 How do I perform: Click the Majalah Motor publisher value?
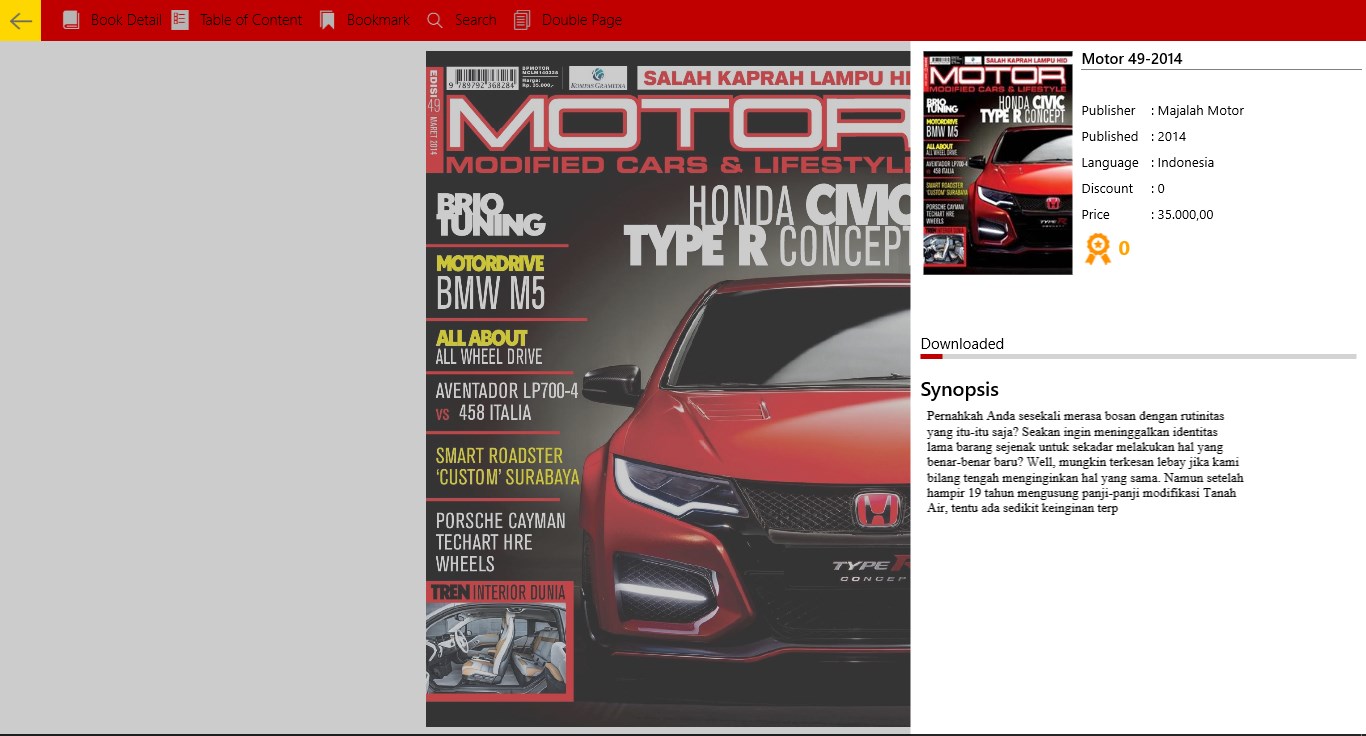coord(1200,111)
